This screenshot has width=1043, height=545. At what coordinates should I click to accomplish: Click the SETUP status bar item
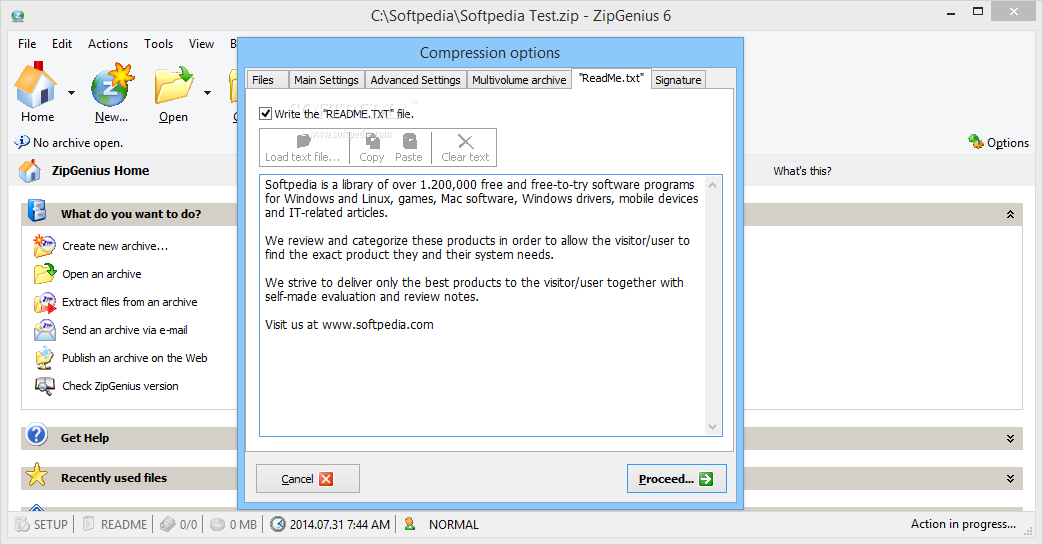pos(42,524)
